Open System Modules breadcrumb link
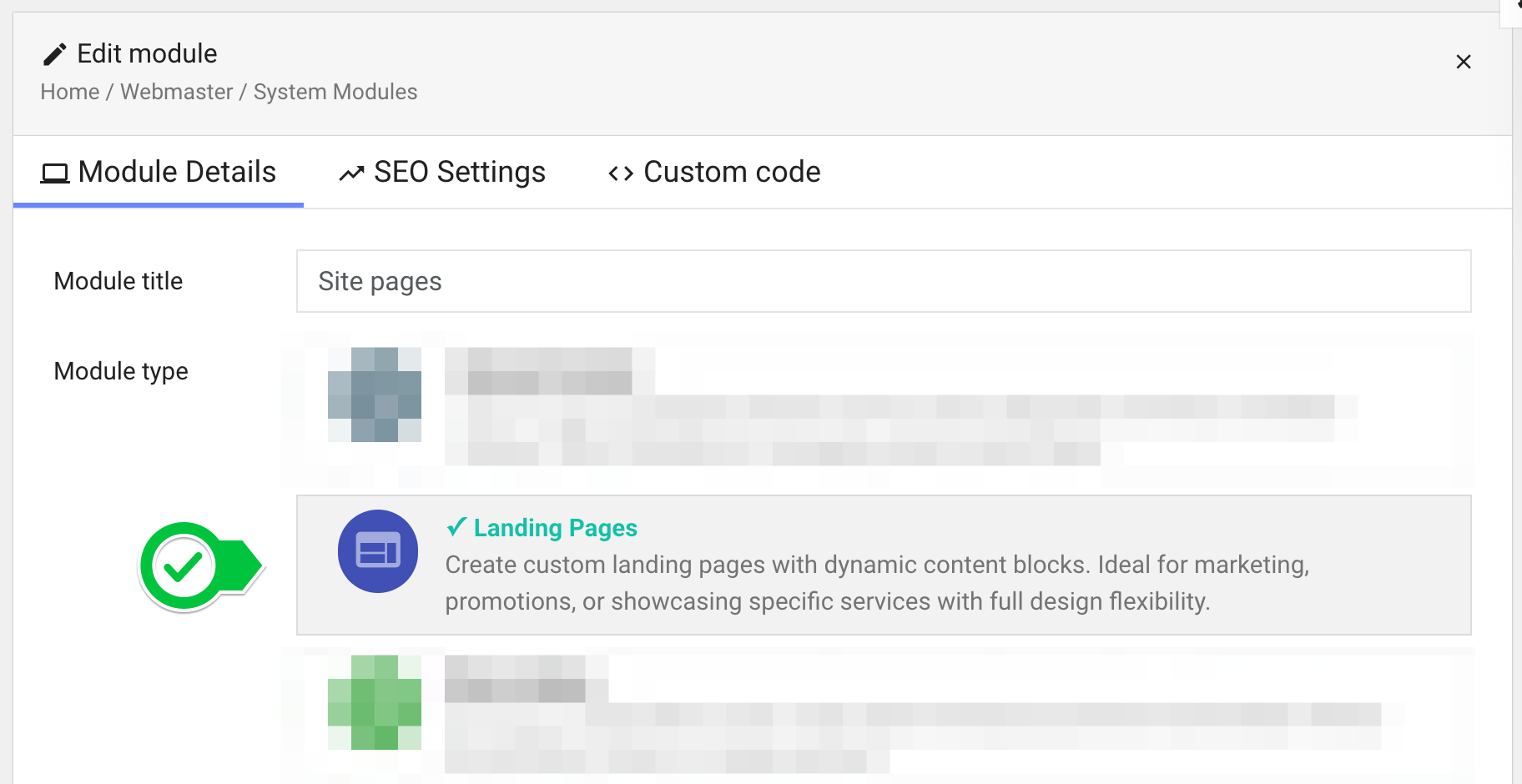 point(335,92)
